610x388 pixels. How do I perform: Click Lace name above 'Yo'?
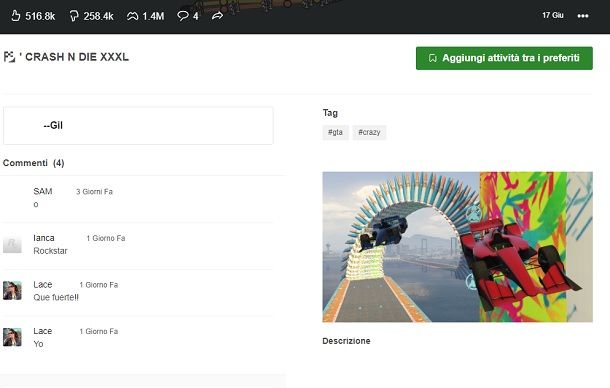[43, 331]
